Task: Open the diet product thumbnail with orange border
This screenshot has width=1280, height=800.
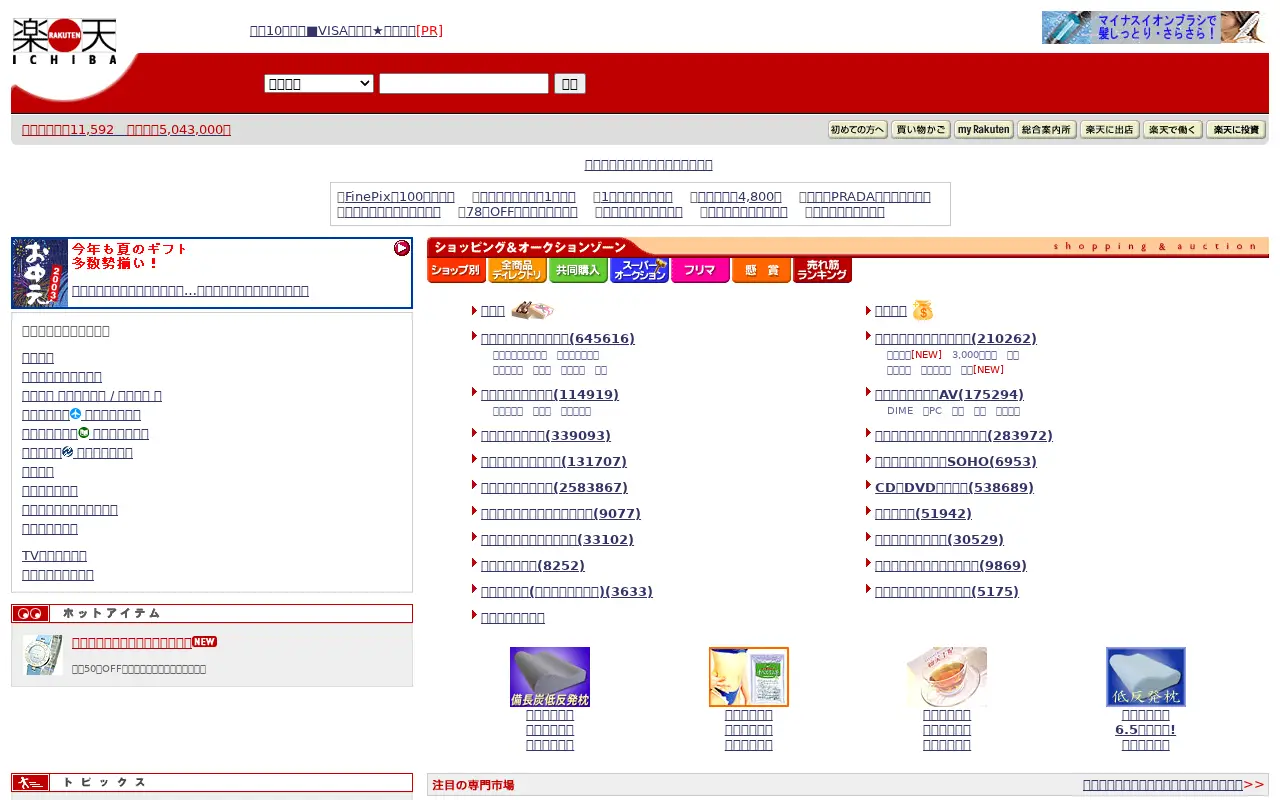Action: 749,677
